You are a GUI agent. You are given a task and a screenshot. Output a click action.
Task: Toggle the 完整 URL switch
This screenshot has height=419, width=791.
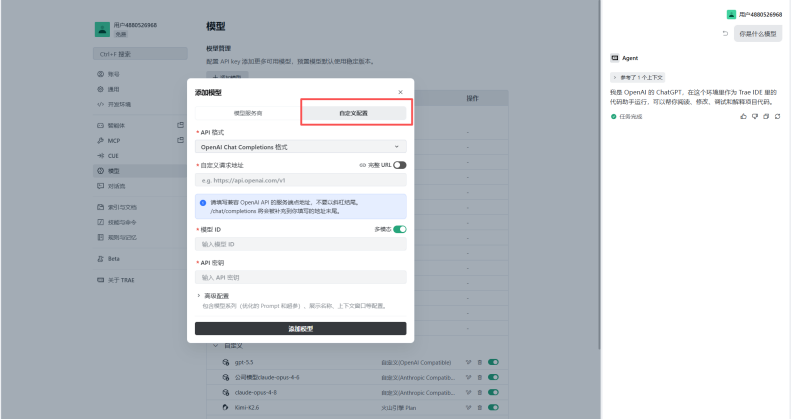400,165
